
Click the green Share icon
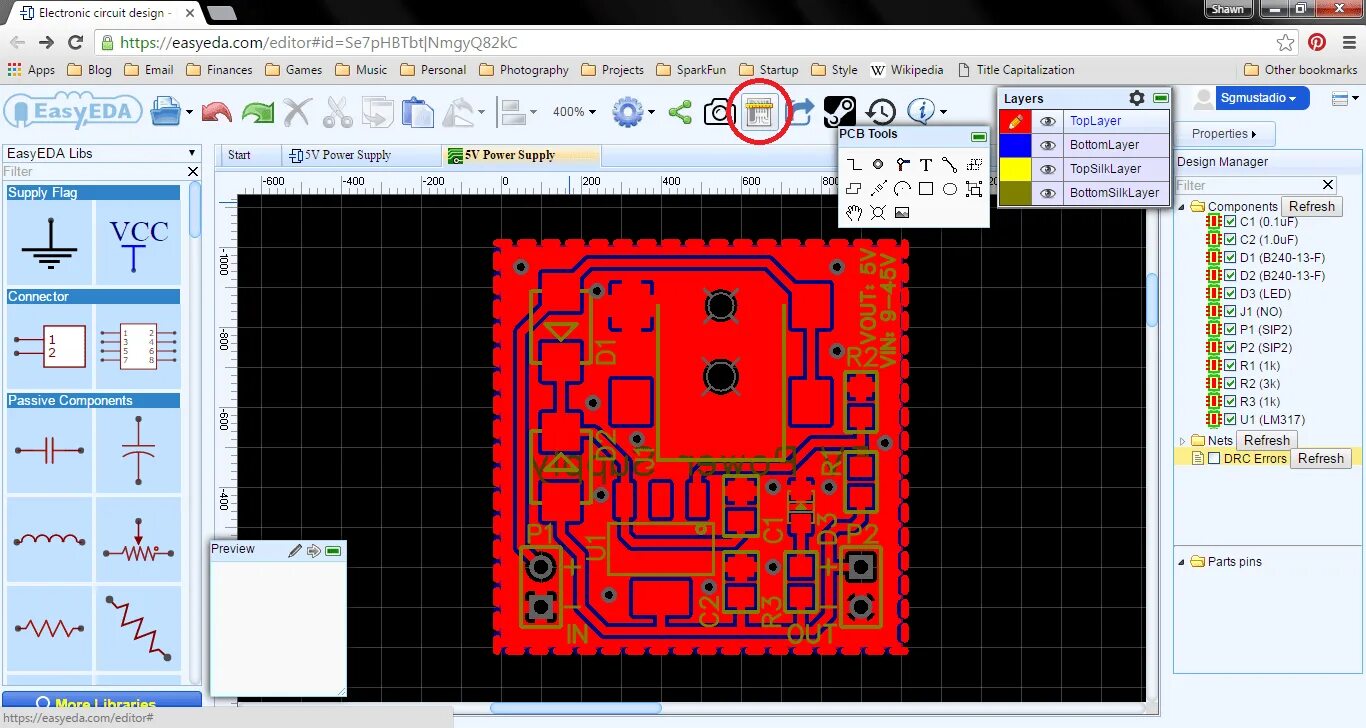680,111
